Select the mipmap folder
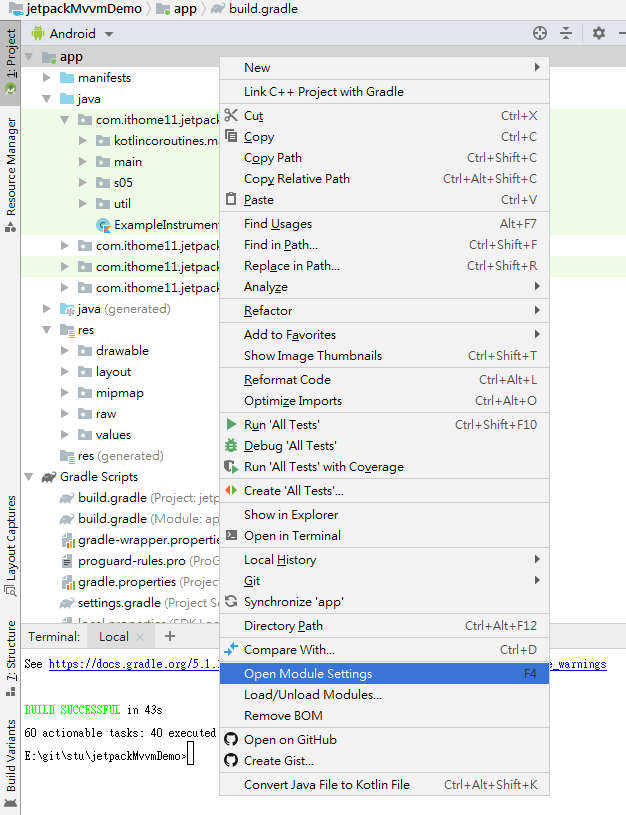Screen dimensions: 626x815 (111, 393)
